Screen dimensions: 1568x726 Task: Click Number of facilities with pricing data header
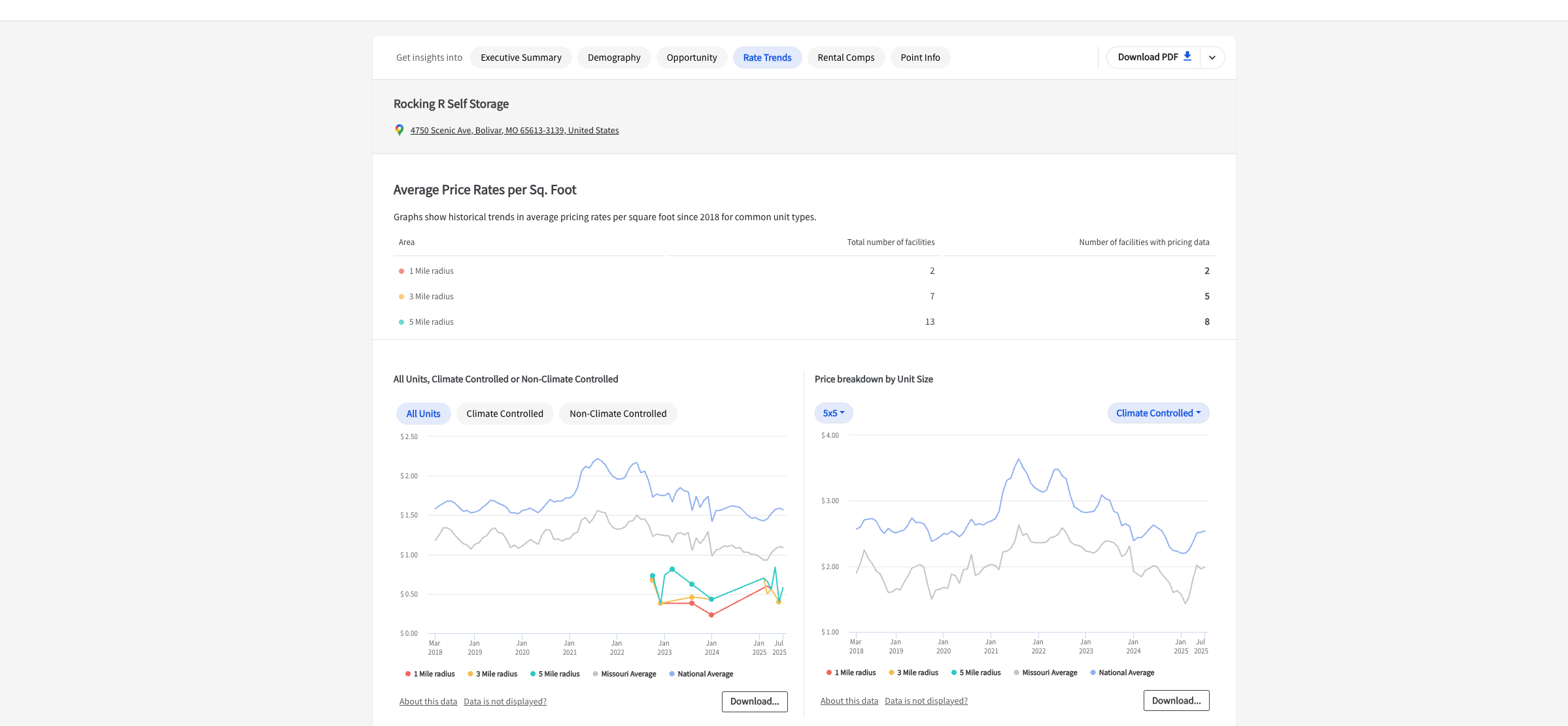(x=1144, y=242)
